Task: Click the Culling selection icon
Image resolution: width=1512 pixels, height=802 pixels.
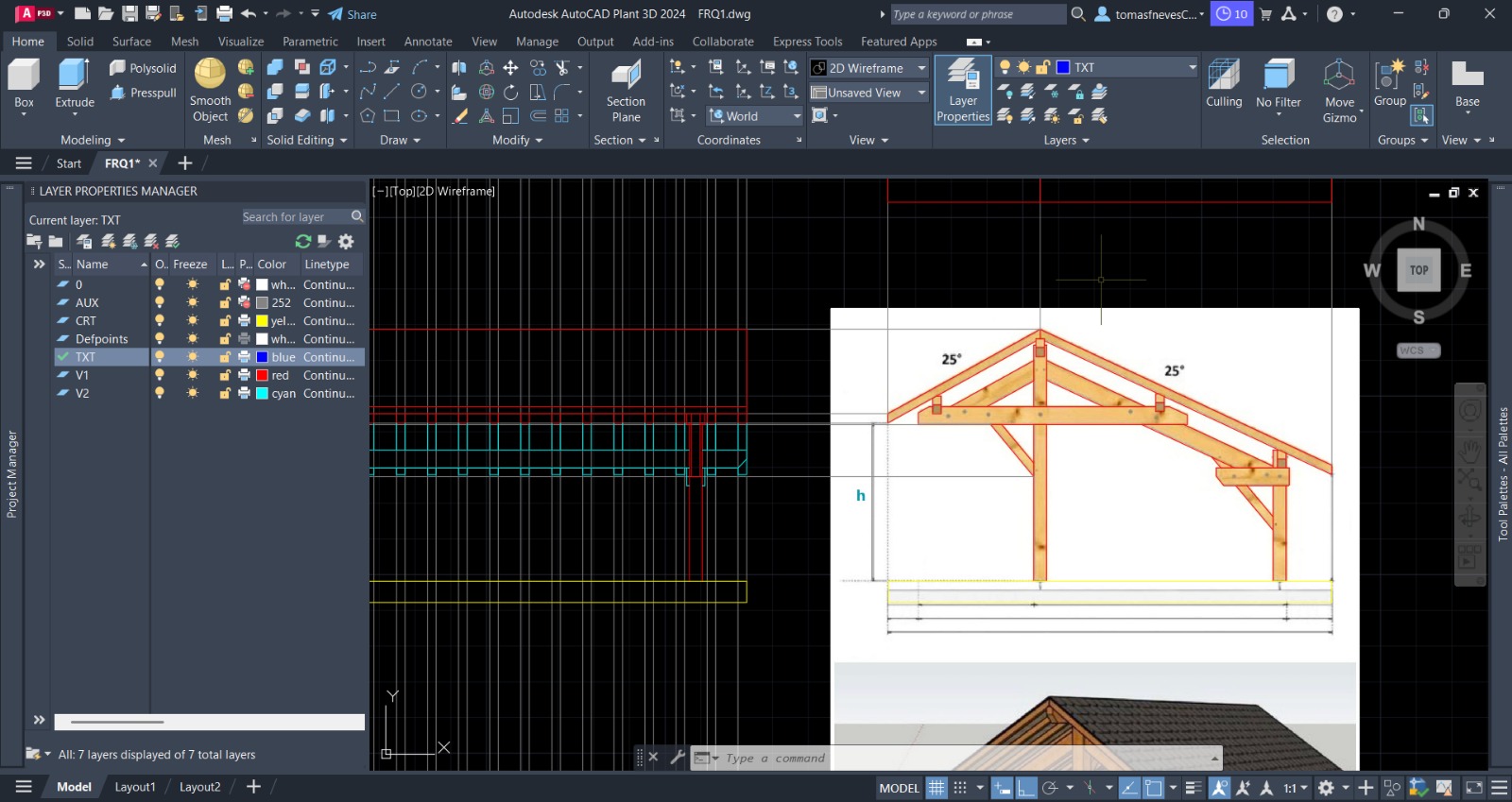Action: (x=1224, y=76)
